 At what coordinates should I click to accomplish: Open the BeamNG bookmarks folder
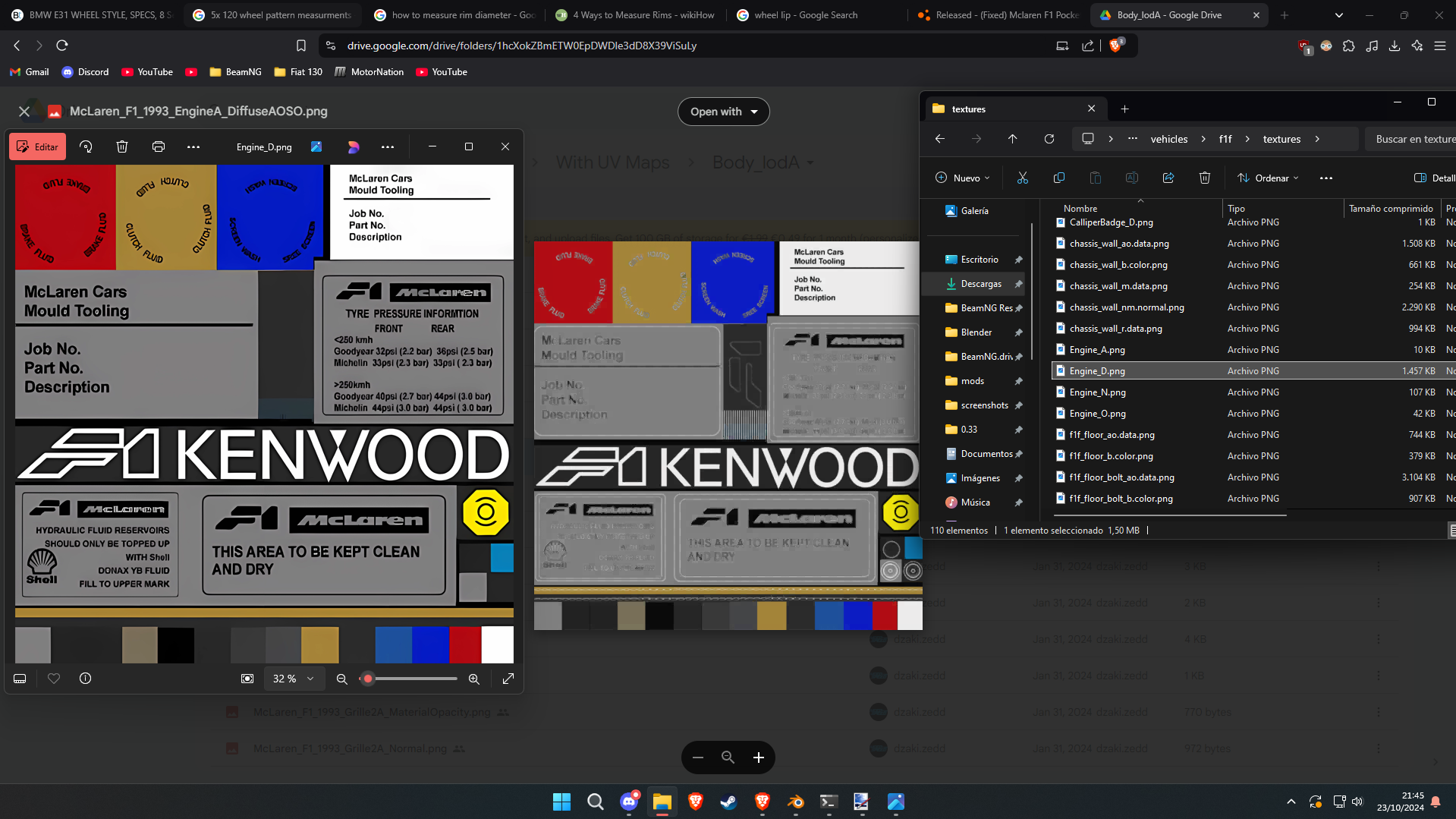pos(236,72)
